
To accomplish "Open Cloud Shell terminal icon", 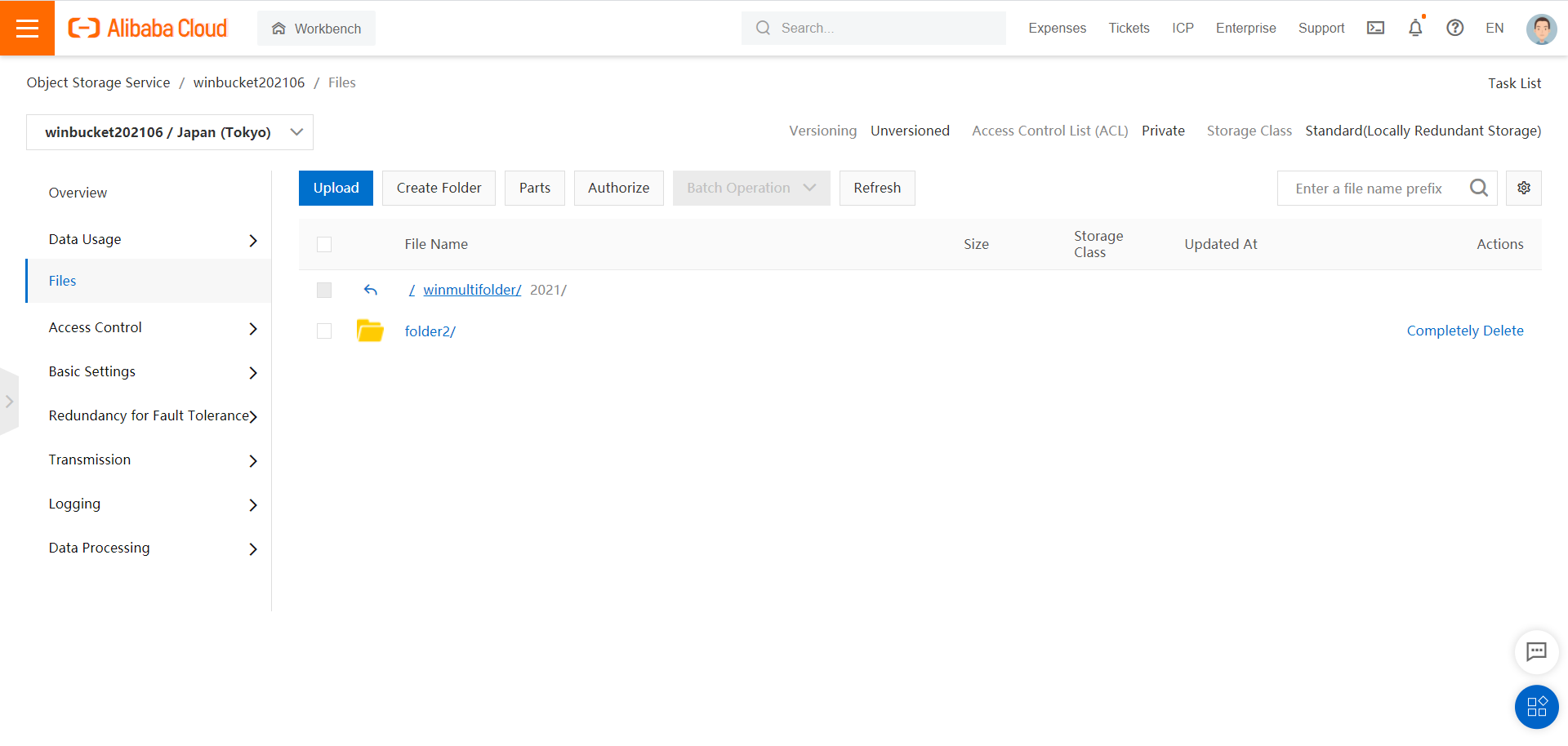I will tap(1376, 28).
